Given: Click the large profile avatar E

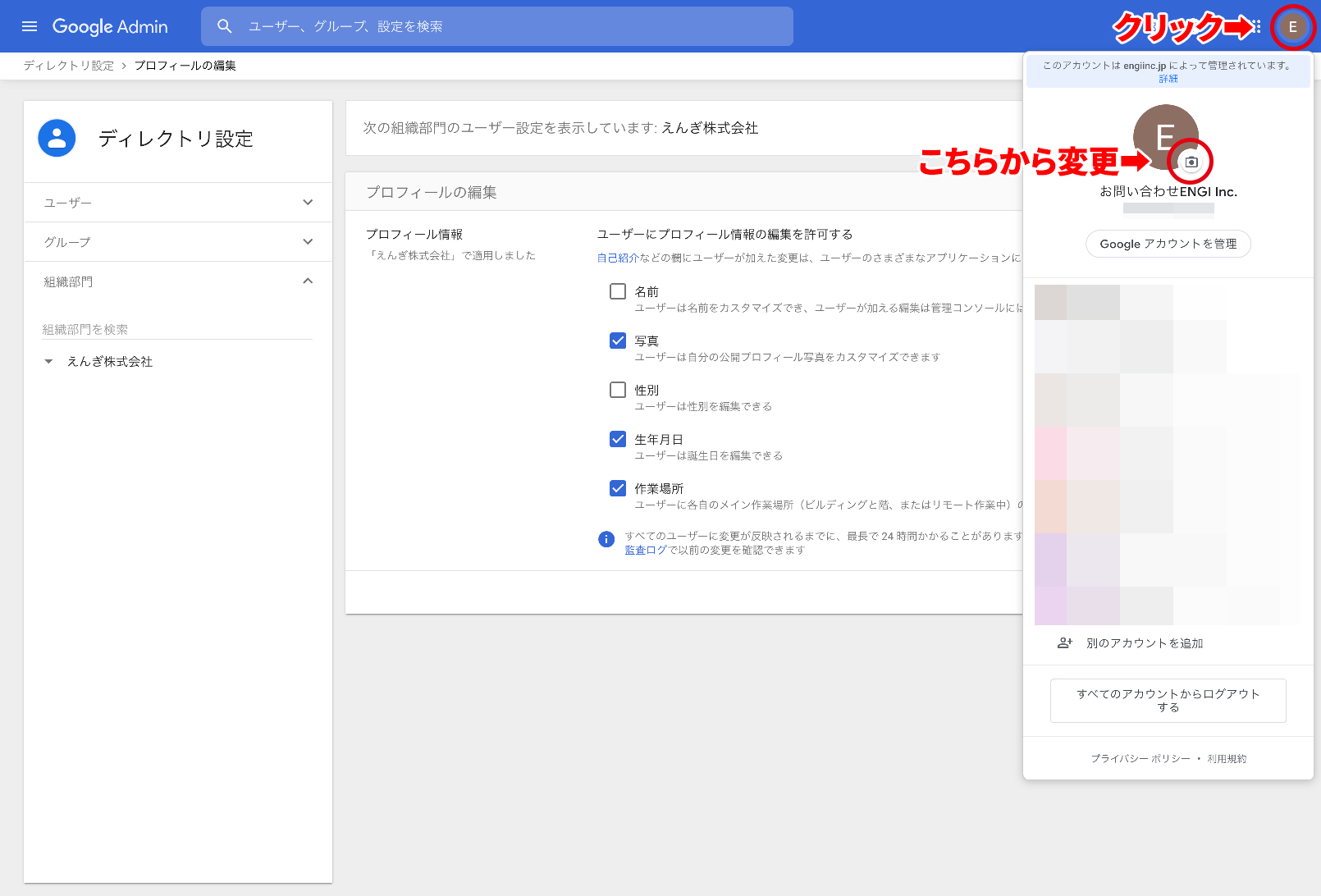Looking at the screenshot, I should [1165, 136].
